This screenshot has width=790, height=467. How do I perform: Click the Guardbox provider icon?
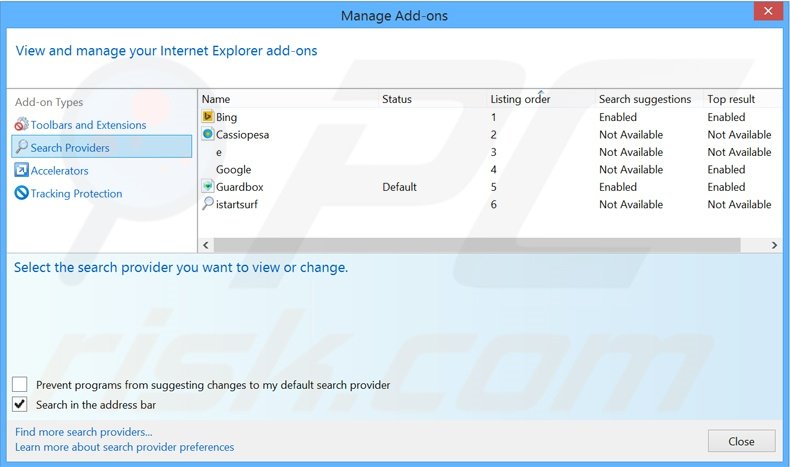[208, 187]
